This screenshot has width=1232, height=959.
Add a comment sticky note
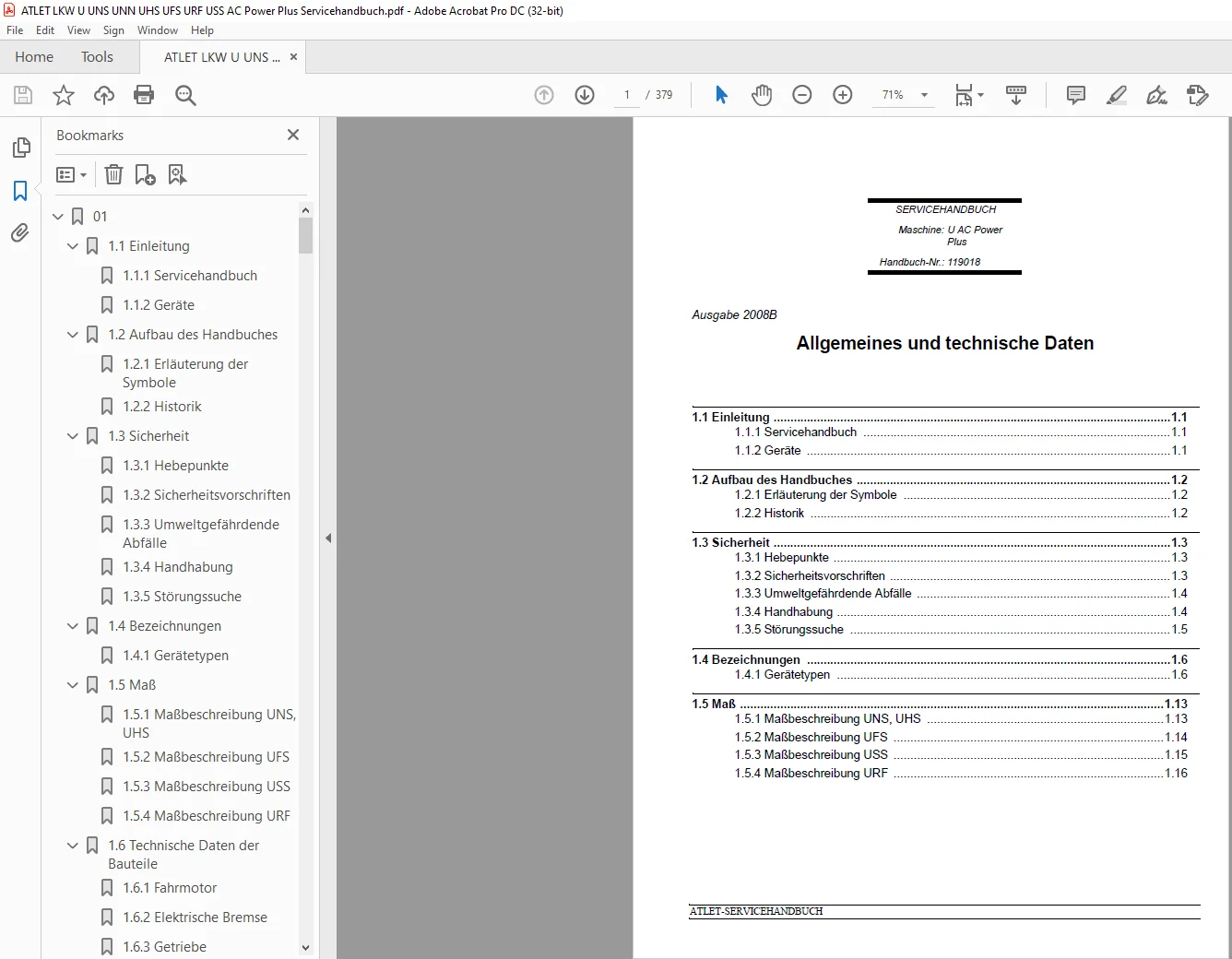[1075, 95]
